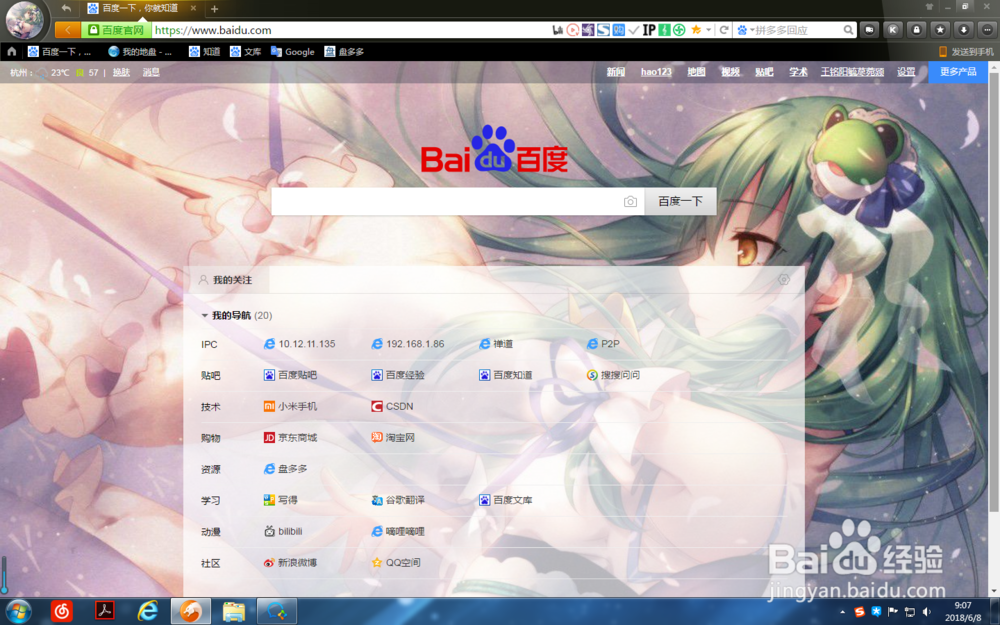Open the 知道 bookmark
1000x625 pixels.
pyautogui.click(x=204, y=52)
